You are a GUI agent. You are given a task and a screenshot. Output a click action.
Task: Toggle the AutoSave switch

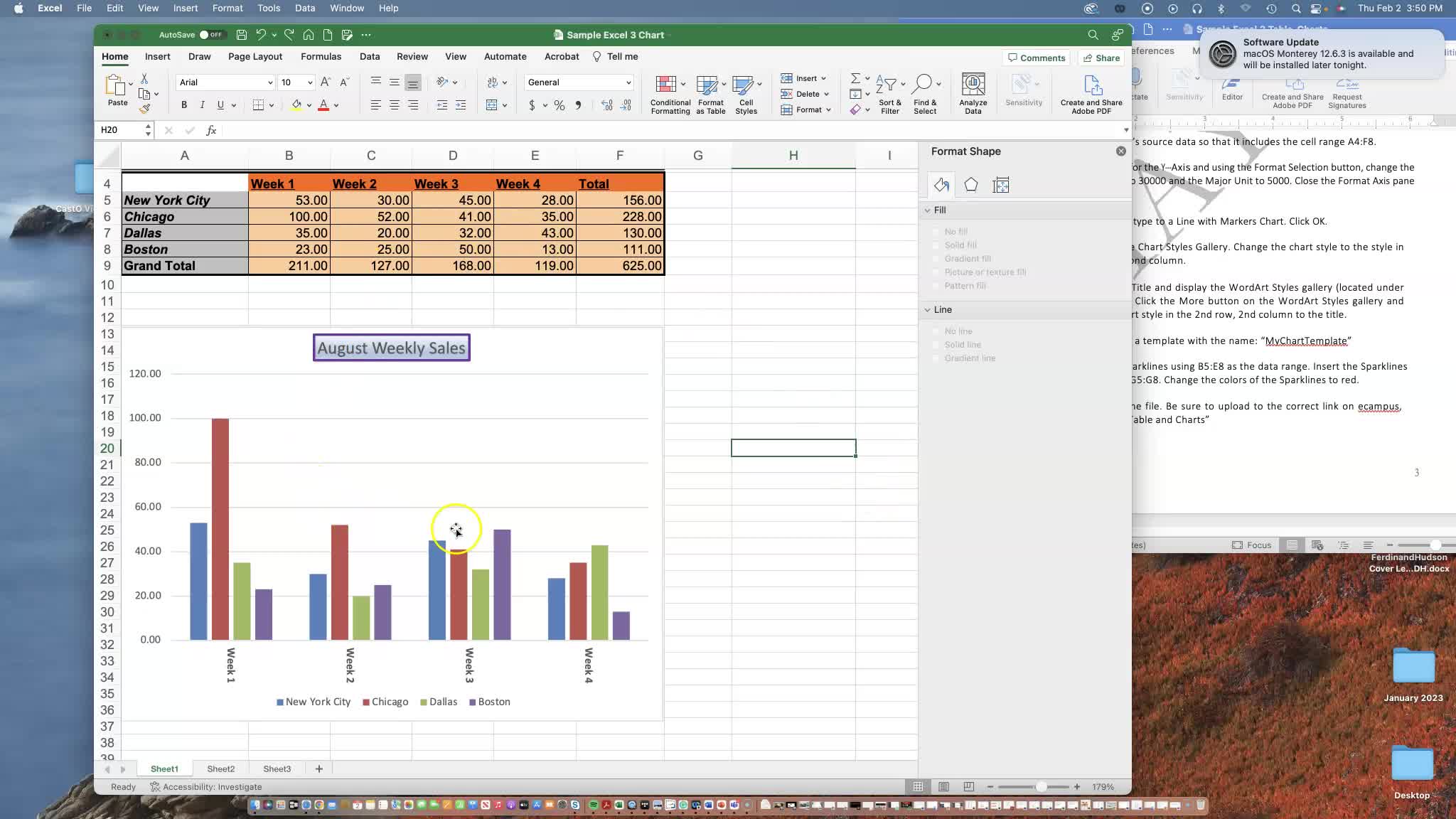click(212, 35)
